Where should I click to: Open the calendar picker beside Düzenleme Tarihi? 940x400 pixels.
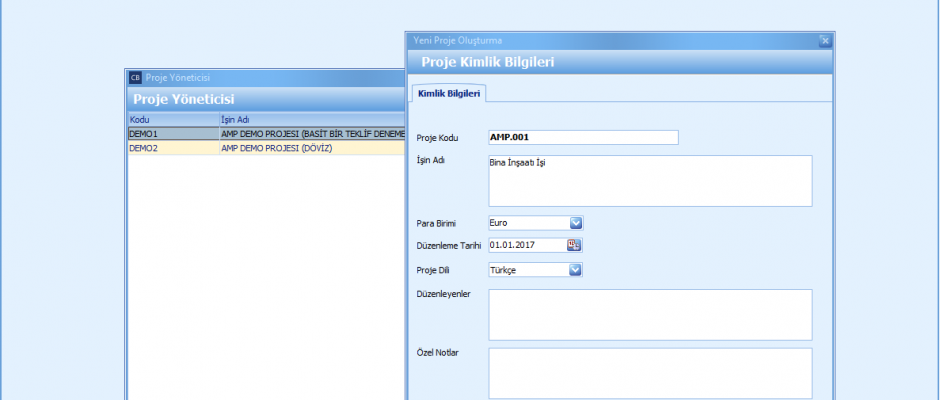(575, 246)
